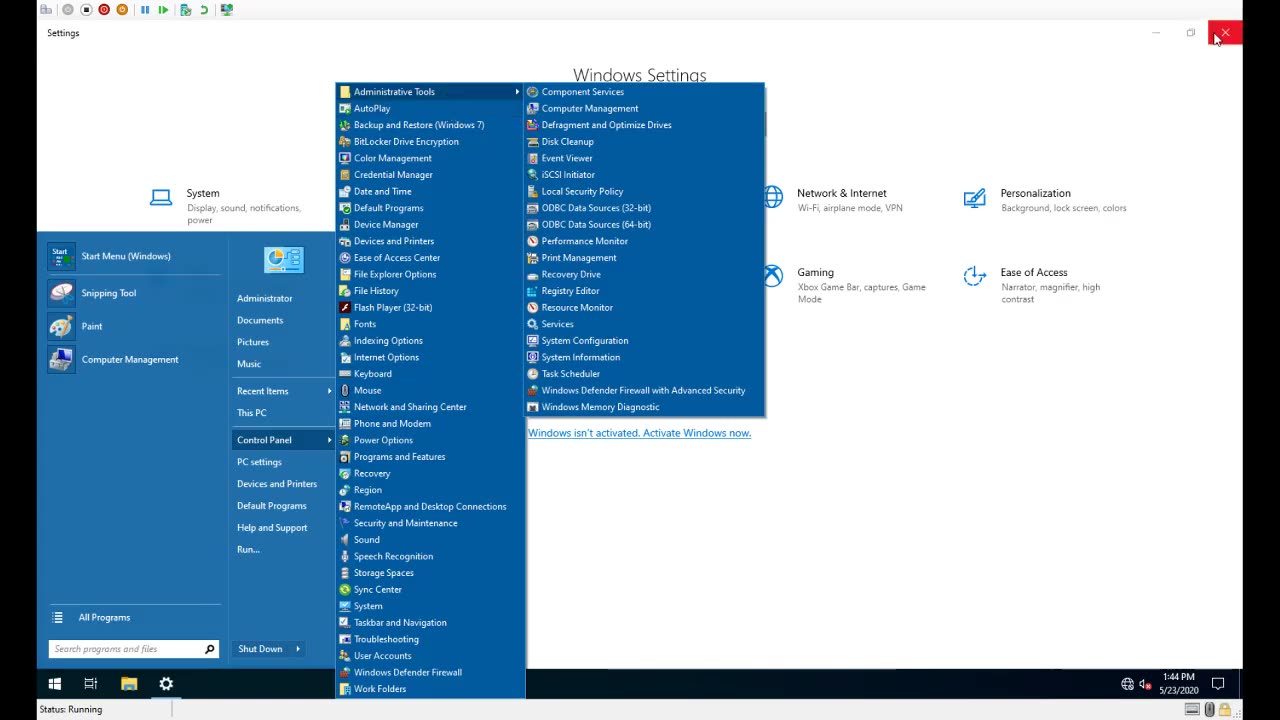The image size is (1280, 720).
Task: Open File Explorer from the taskbar
Action: 129,684
